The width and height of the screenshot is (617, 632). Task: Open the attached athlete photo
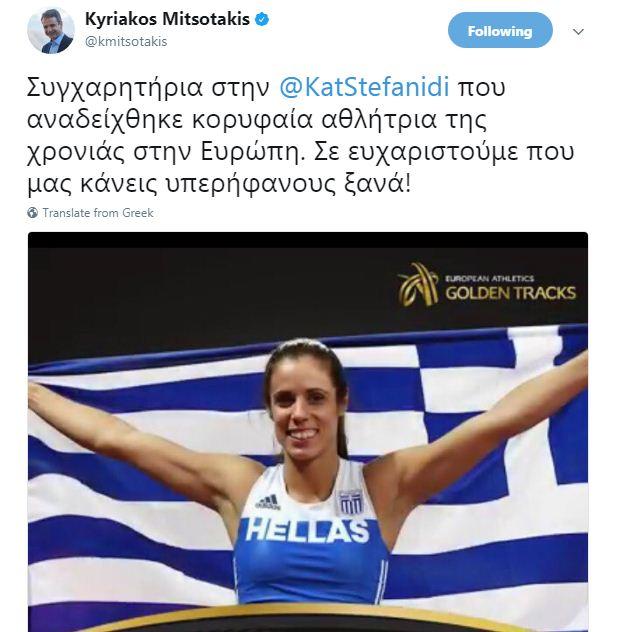(x=308, y=432)
